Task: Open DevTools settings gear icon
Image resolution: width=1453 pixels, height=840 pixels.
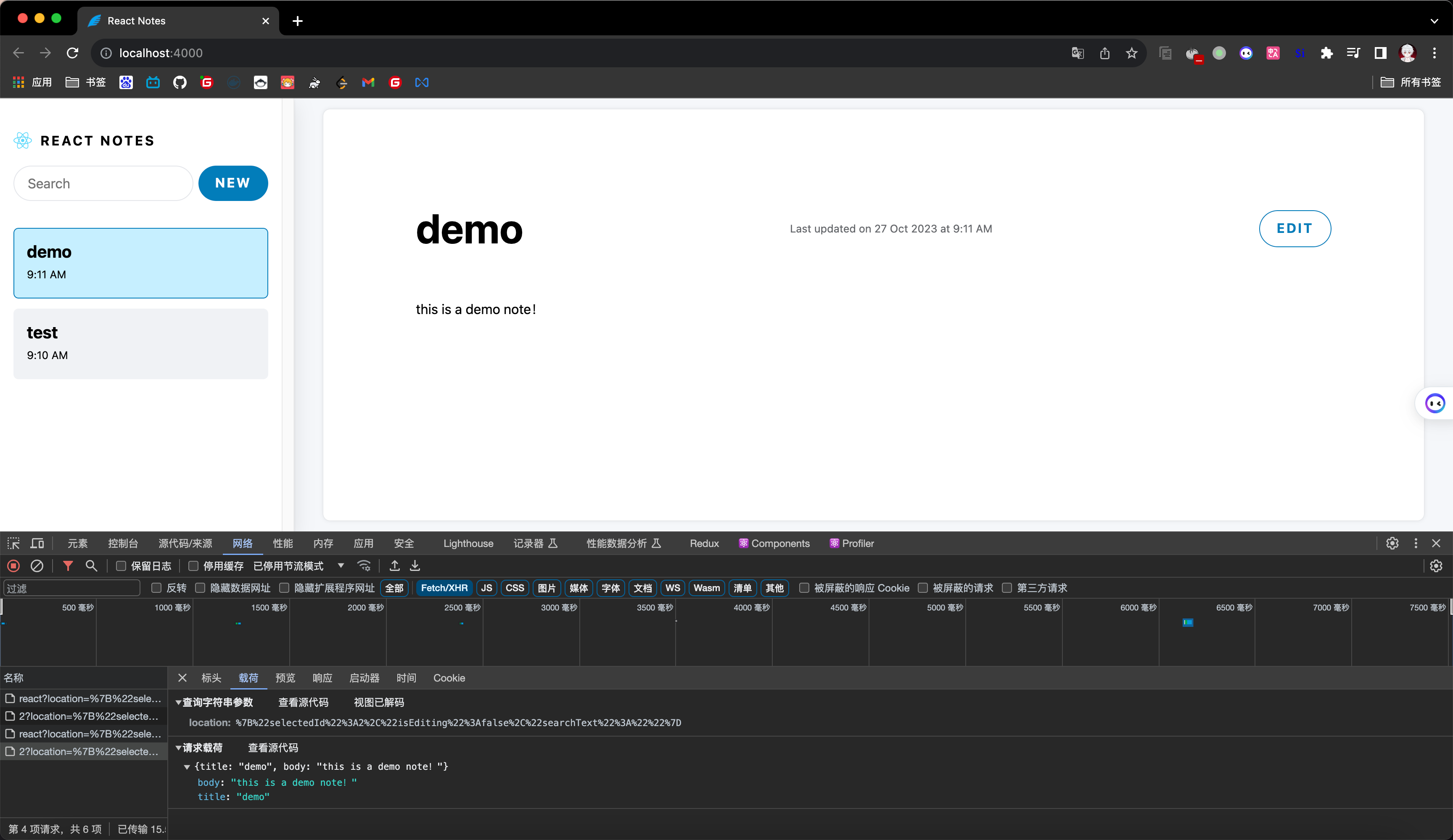Action: pyautogui.click(x=1392, y=543)
